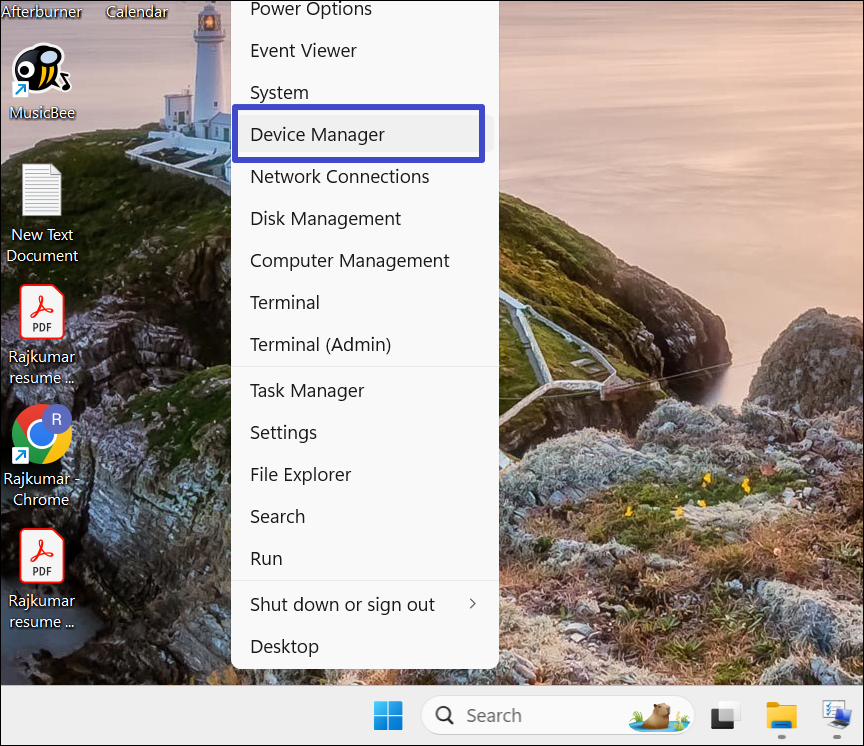Click the laptop checklist icon on the taskbar
Viewport: 864px width, 746px height.
pos(836,716)
